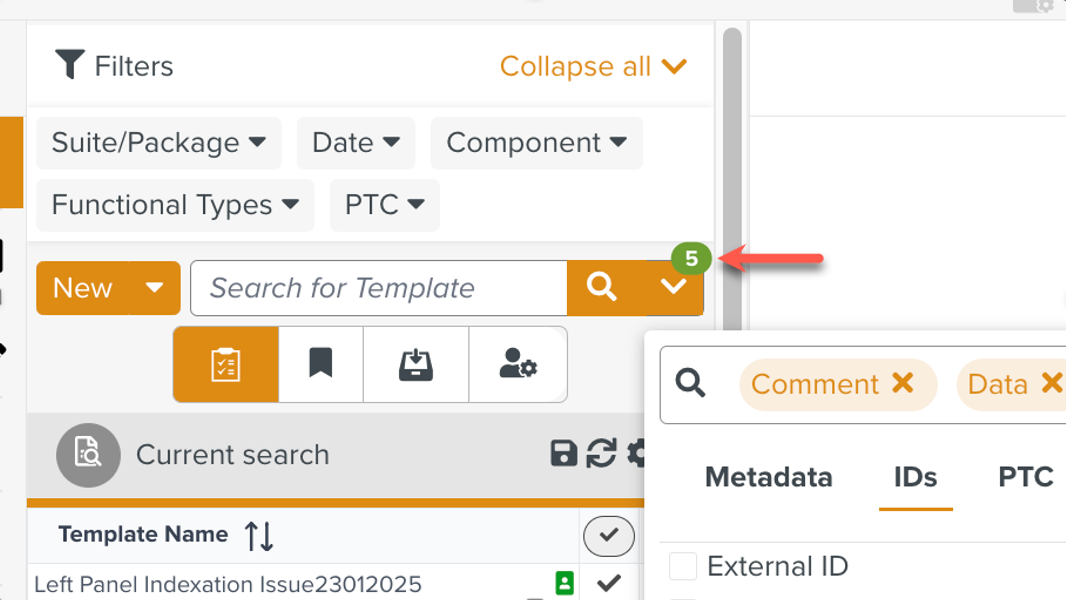Click the magnifier search button
Viewport: 1066px width, 600px height.
601,288
